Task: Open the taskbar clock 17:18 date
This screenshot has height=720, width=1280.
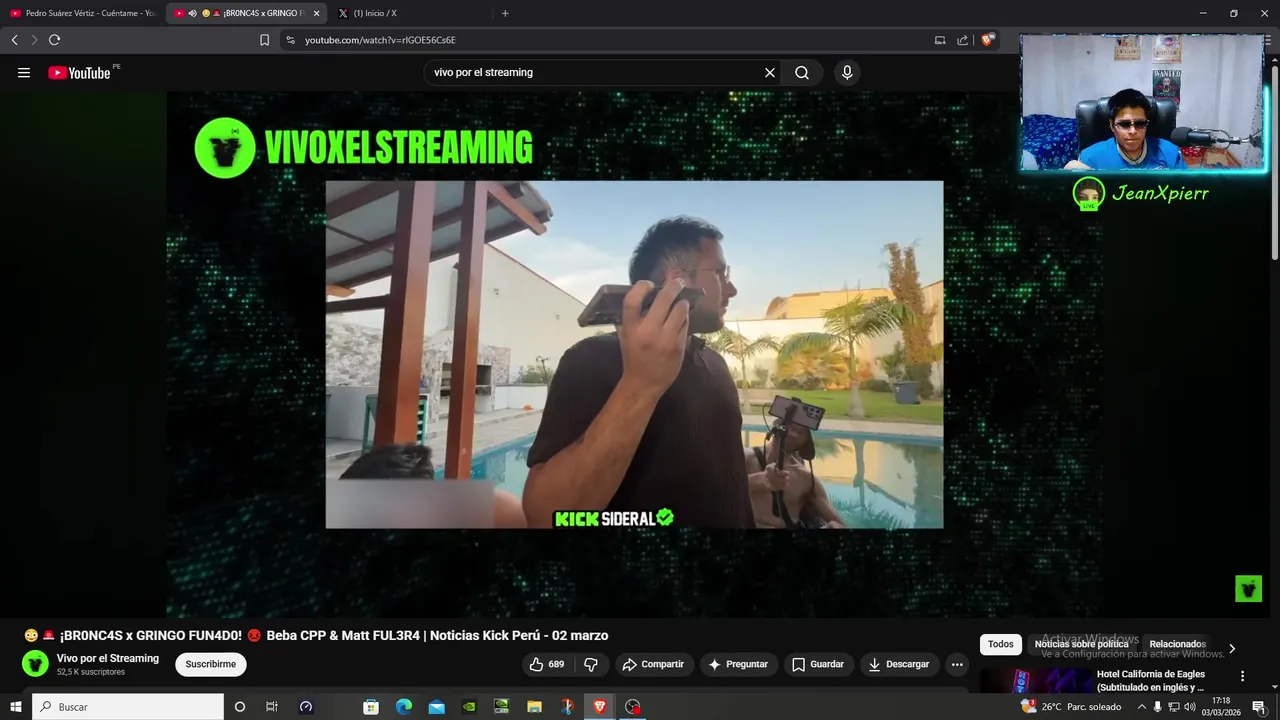Action: tap(1221, 707)
